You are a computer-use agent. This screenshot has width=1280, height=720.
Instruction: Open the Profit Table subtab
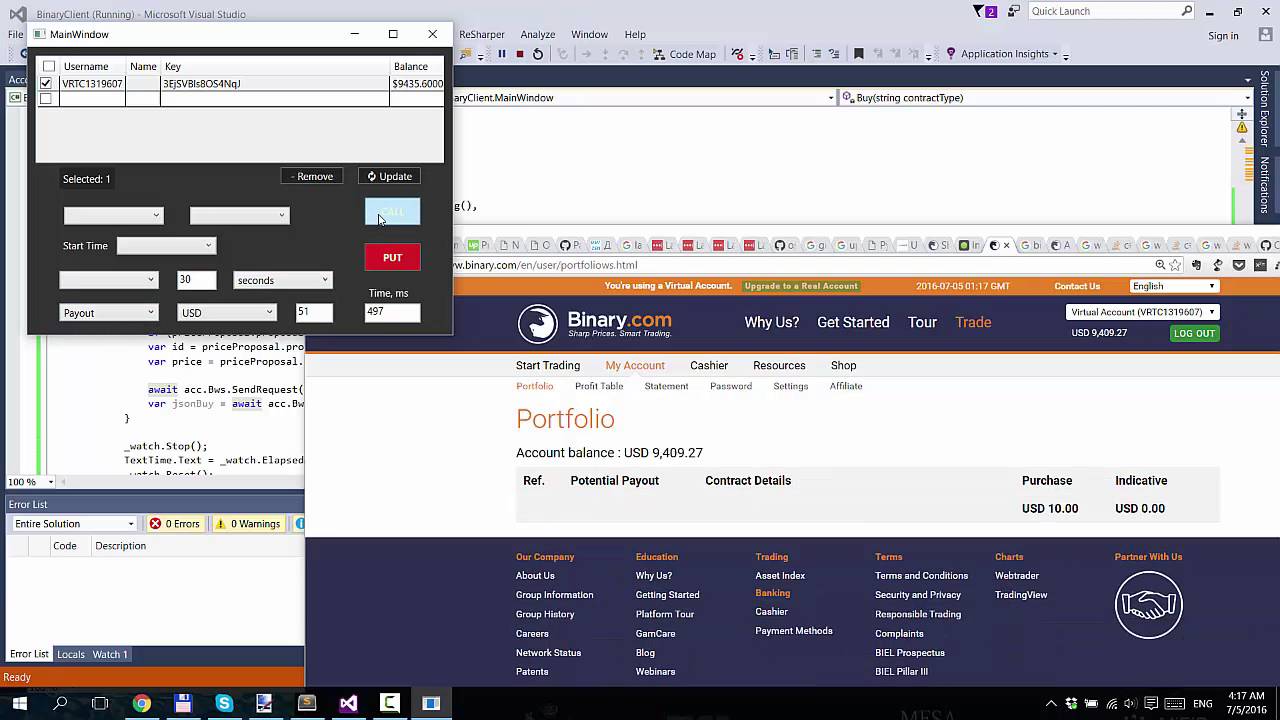599,386
